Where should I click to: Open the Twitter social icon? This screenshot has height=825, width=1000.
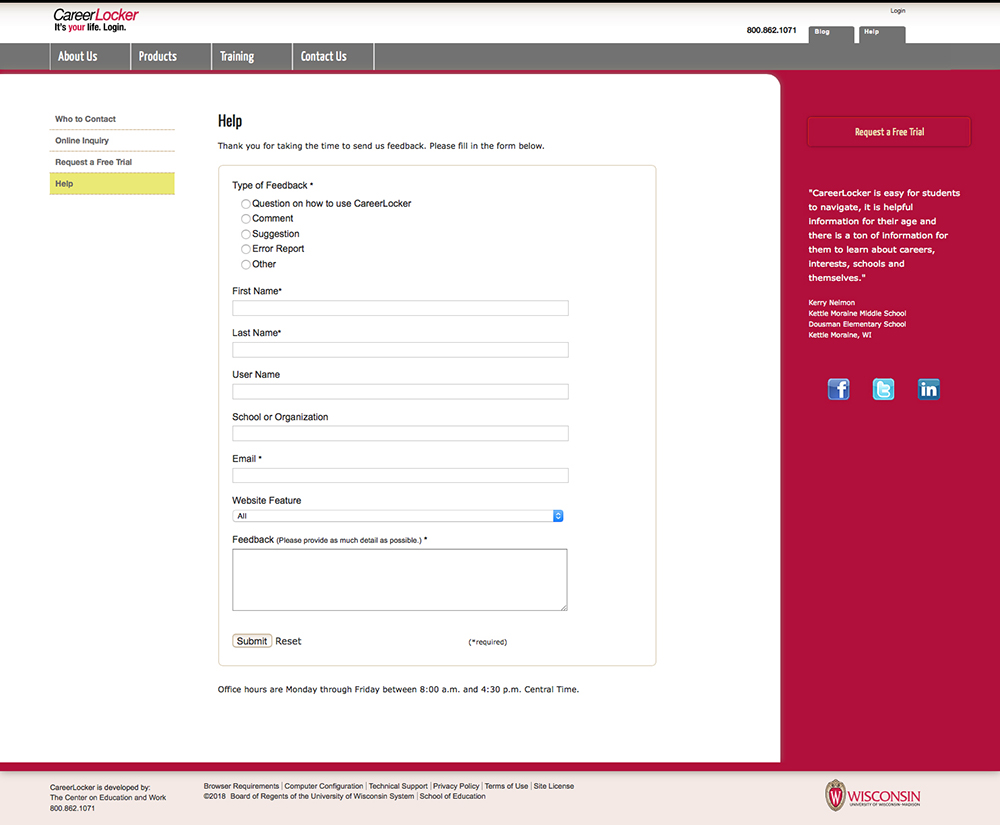tap(883, 389)
